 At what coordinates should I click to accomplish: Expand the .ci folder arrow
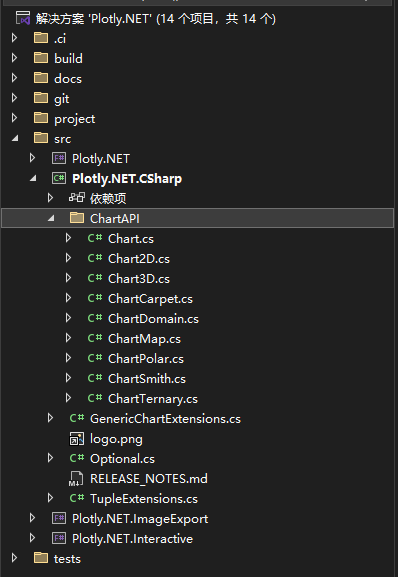pos(14,38)
